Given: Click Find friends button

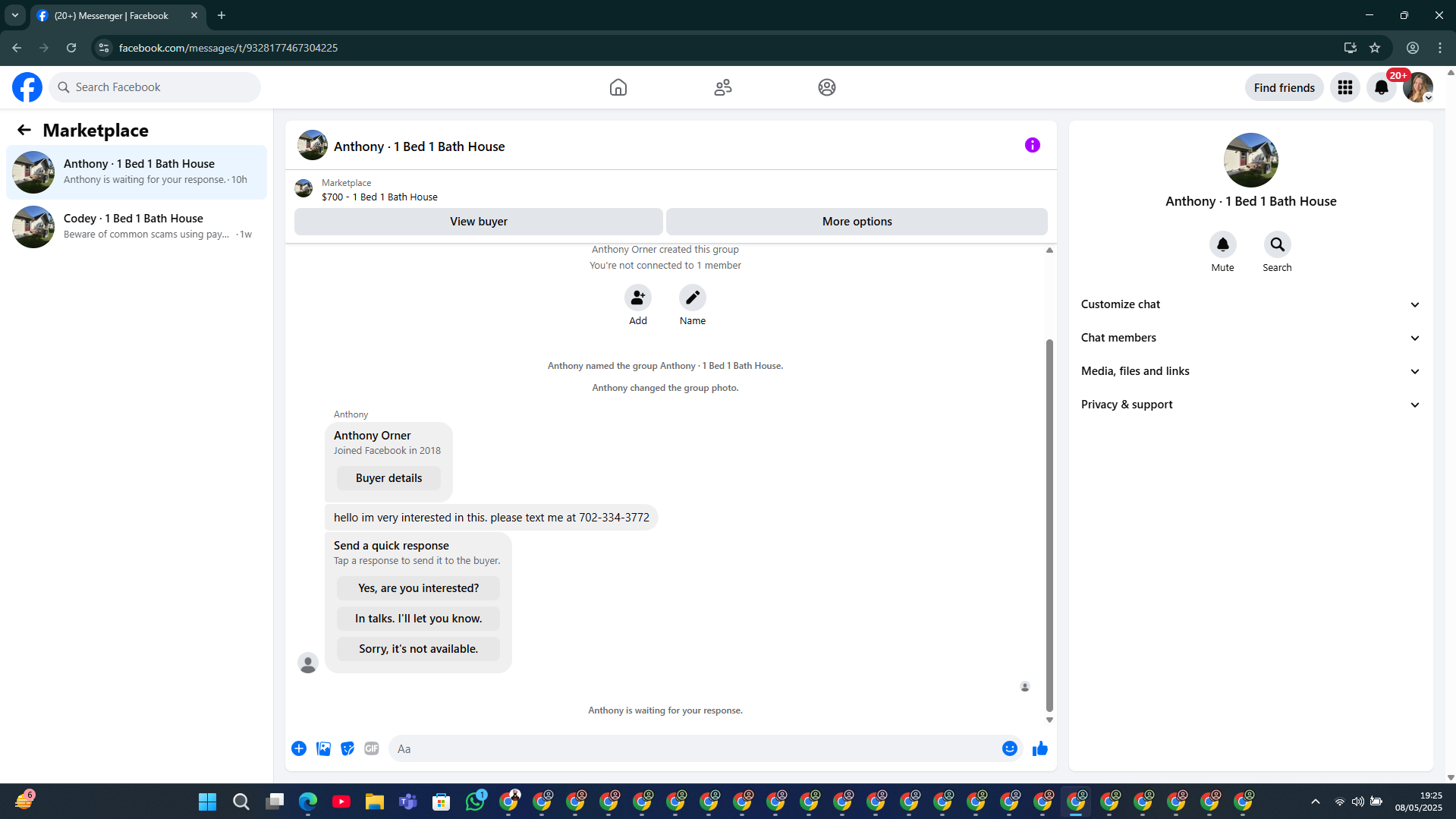Looking at the screenshot, I should tap(1284, 87).
